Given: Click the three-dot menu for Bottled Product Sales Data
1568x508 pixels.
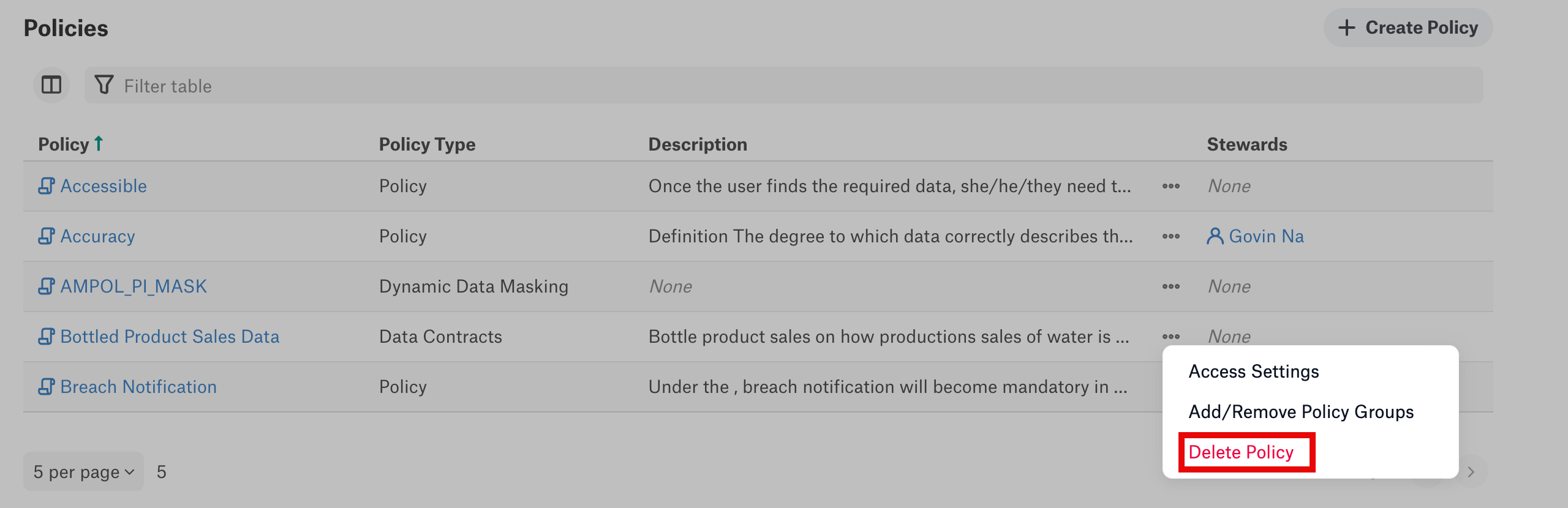Looking at the screenshot, I should pos(1170,337).
